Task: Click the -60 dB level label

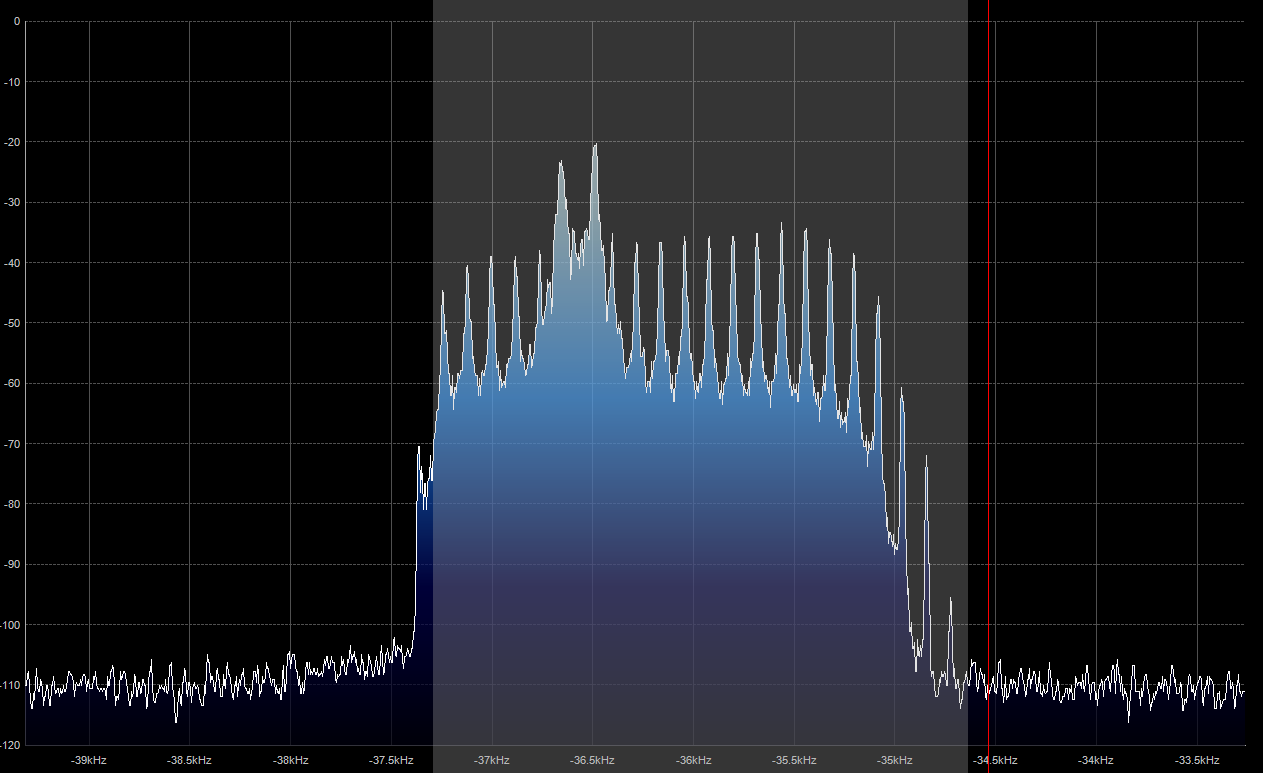Action: click(x=11, y=383)
